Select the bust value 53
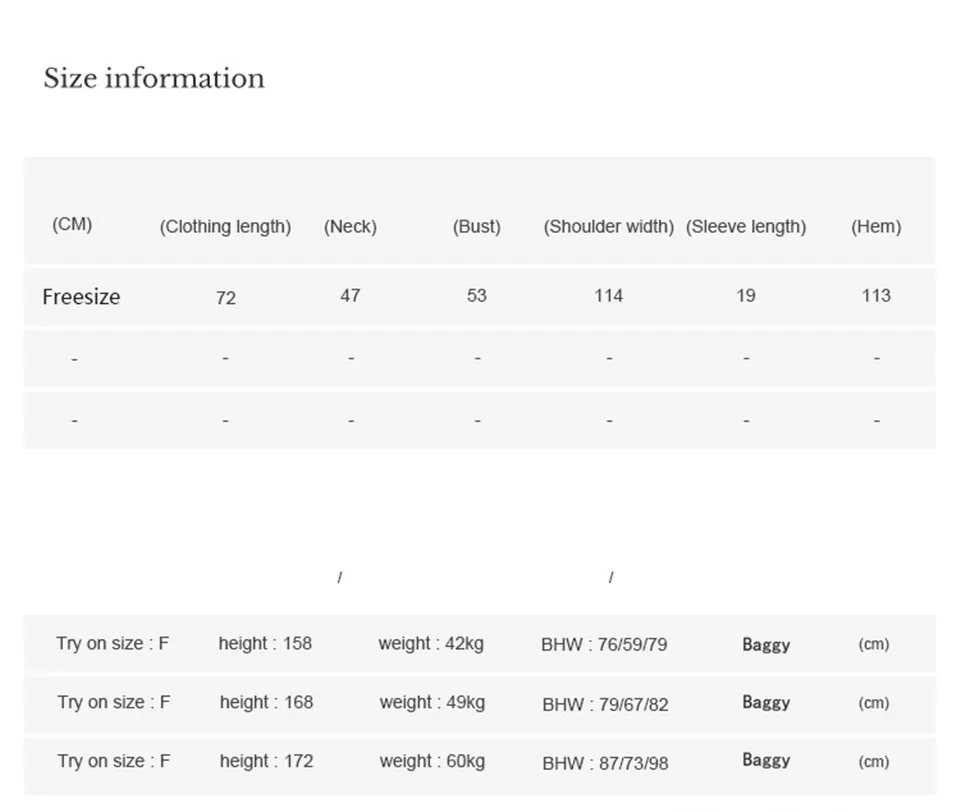Screen dimensions: 960x812 click(x=477, y=296)
